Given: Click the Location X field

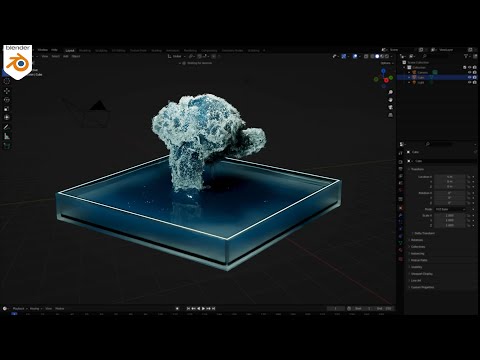Looking at the screenshot, I should [x=450, y=177].
